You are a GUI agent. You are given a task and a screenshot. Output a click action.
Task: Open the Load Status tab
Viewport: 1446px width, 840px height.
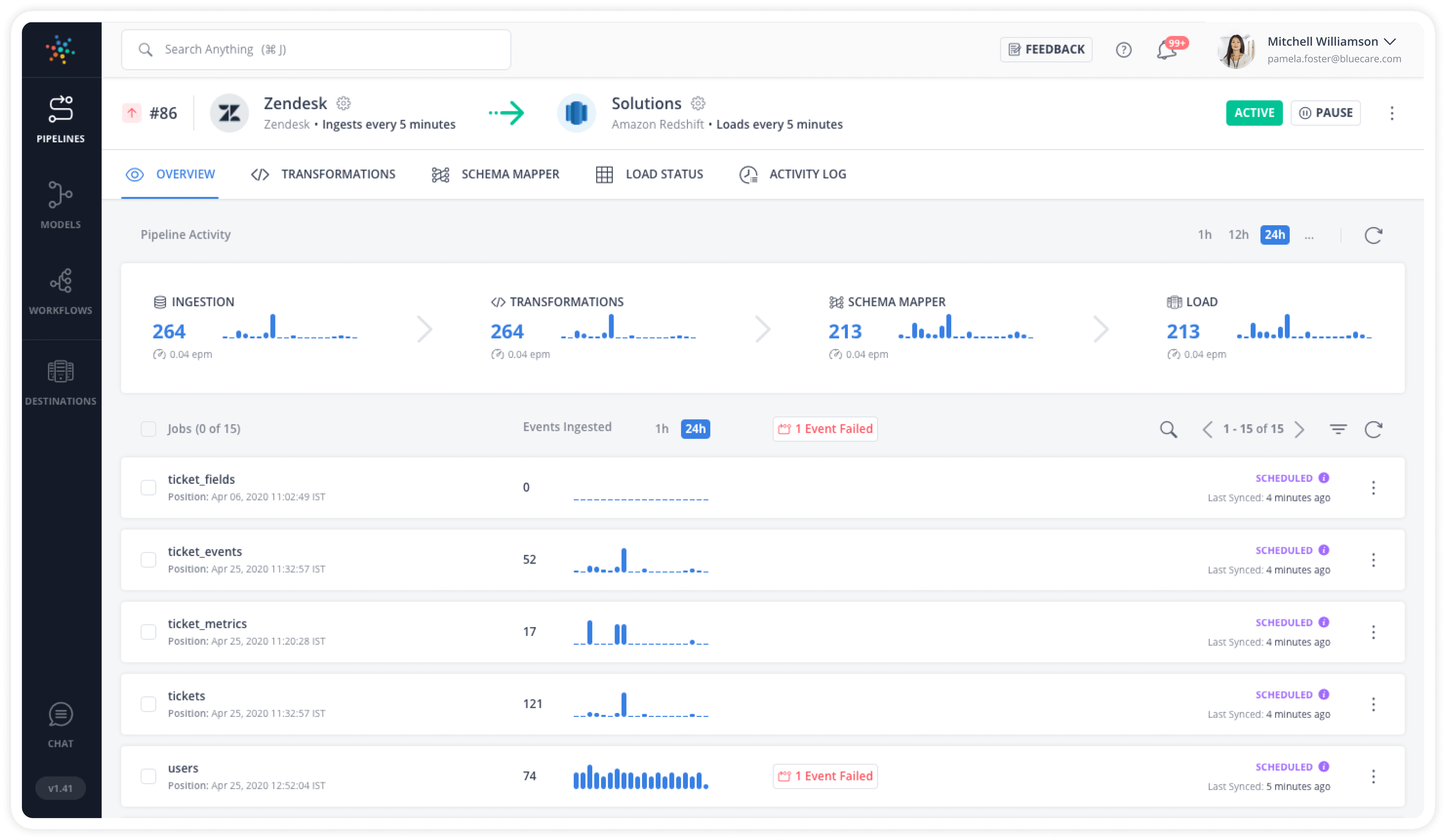pos(650,174)
